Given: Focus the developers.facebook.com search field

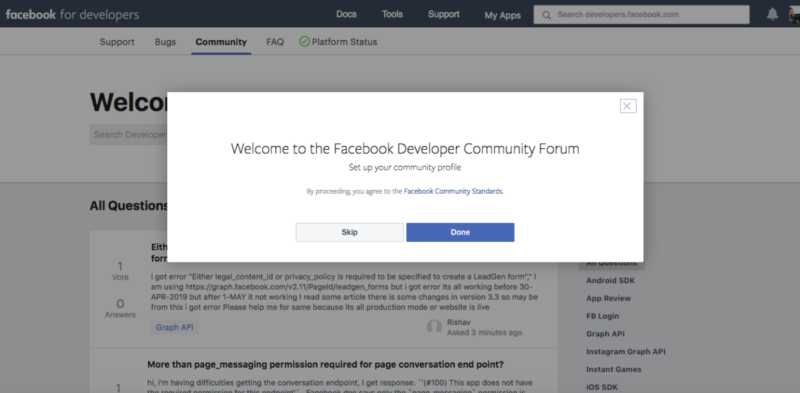Looking at the screenshot, I should (641, 15).
